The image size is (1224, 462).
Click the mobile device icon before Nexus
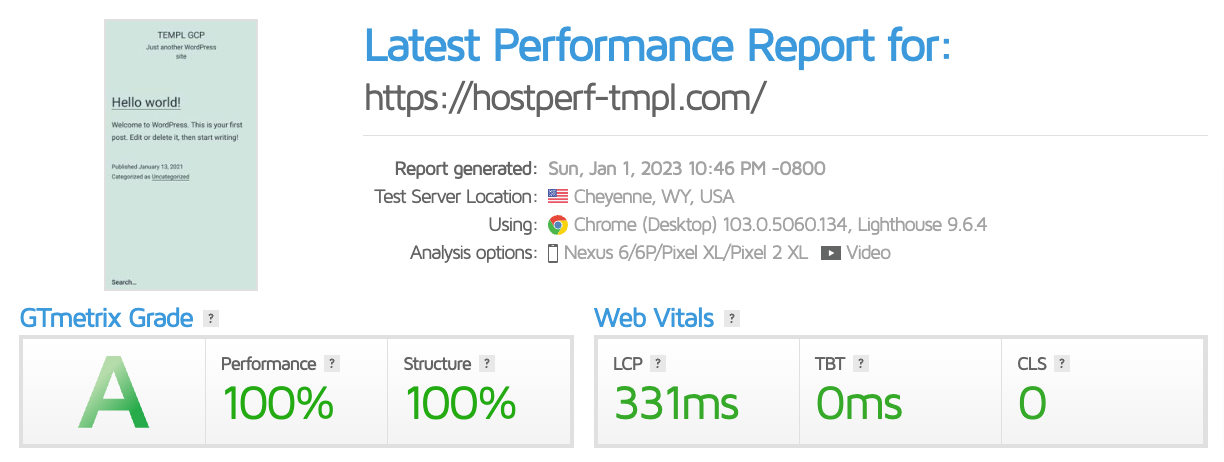point(553,253)
